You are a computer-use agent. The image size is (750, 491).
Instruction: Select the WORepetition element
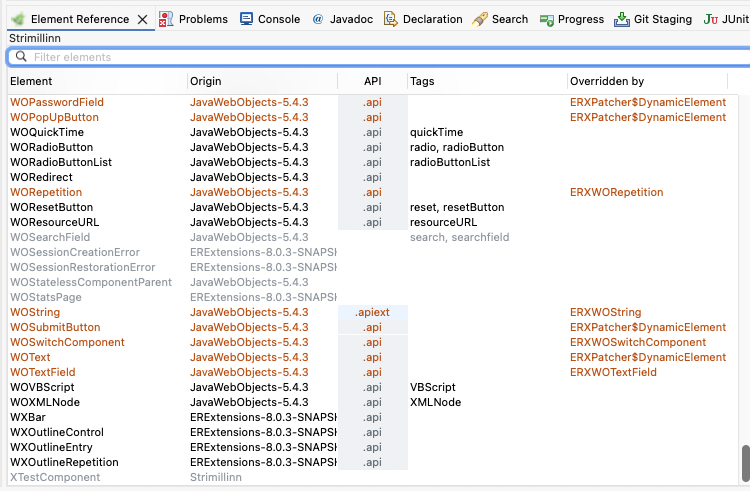click(x=46, y=192)
